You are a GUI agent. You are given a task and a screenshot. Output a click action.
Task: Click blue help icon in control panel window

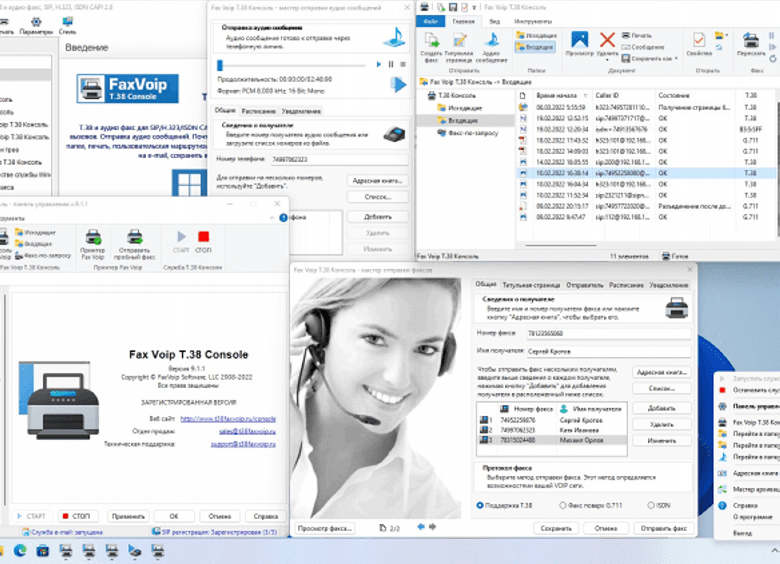click(284, 217)
